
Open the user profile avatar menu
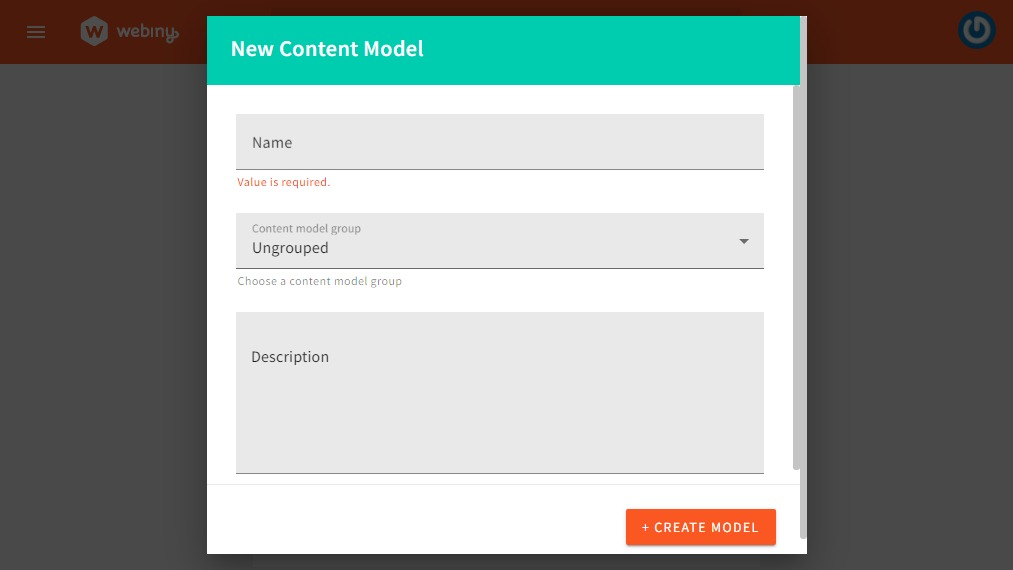coord(976,31)
